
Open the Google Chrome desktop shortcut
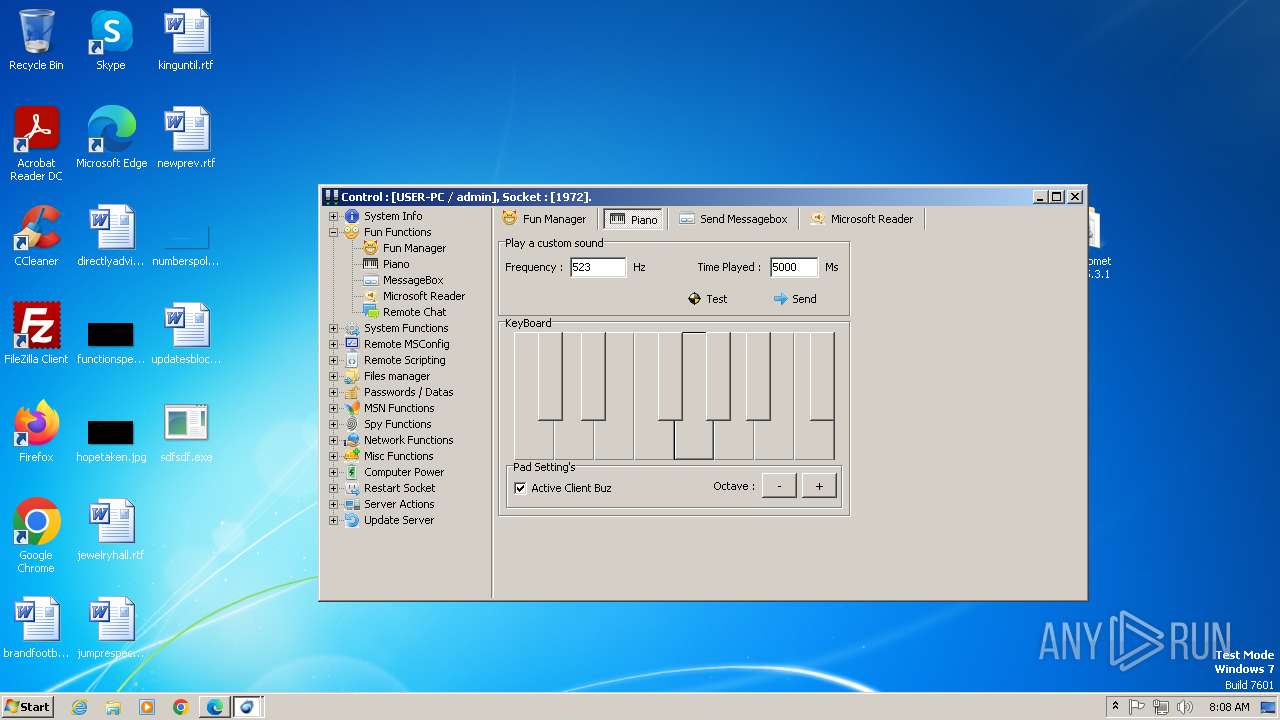(x=36, y=536)
